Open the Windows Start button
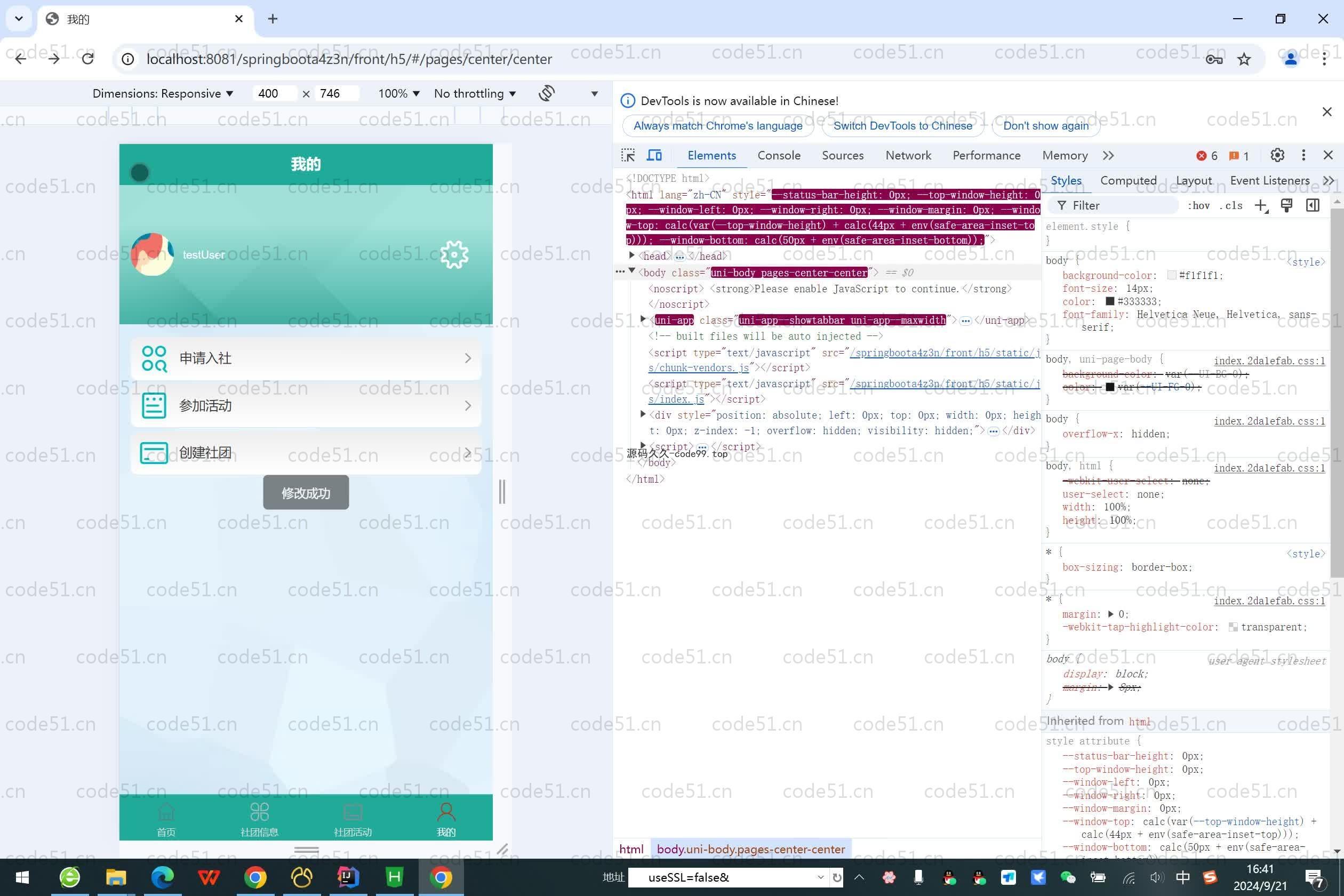 (22, 877)
